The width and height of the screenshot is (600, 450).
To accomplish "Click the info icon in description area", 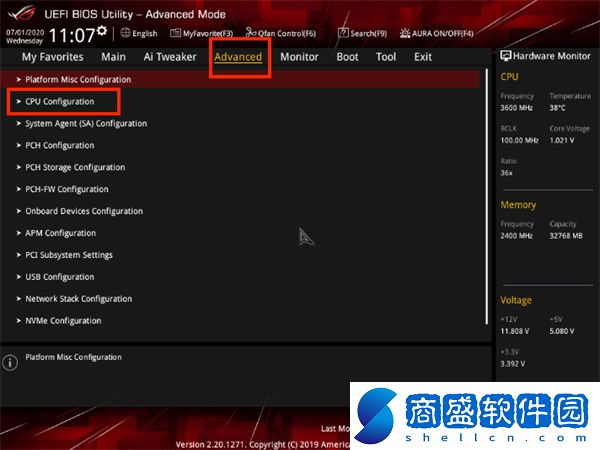I will tap(10, 362).
